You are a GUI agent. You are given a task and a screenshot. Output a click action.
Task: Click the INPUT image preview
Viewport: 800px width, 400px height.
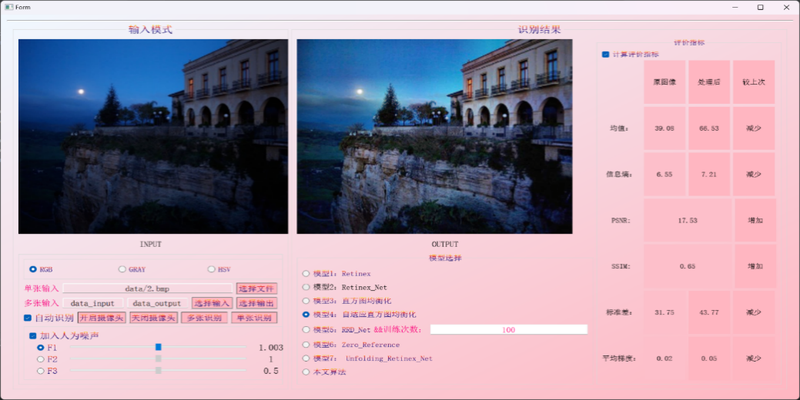(x=153, y=137)
